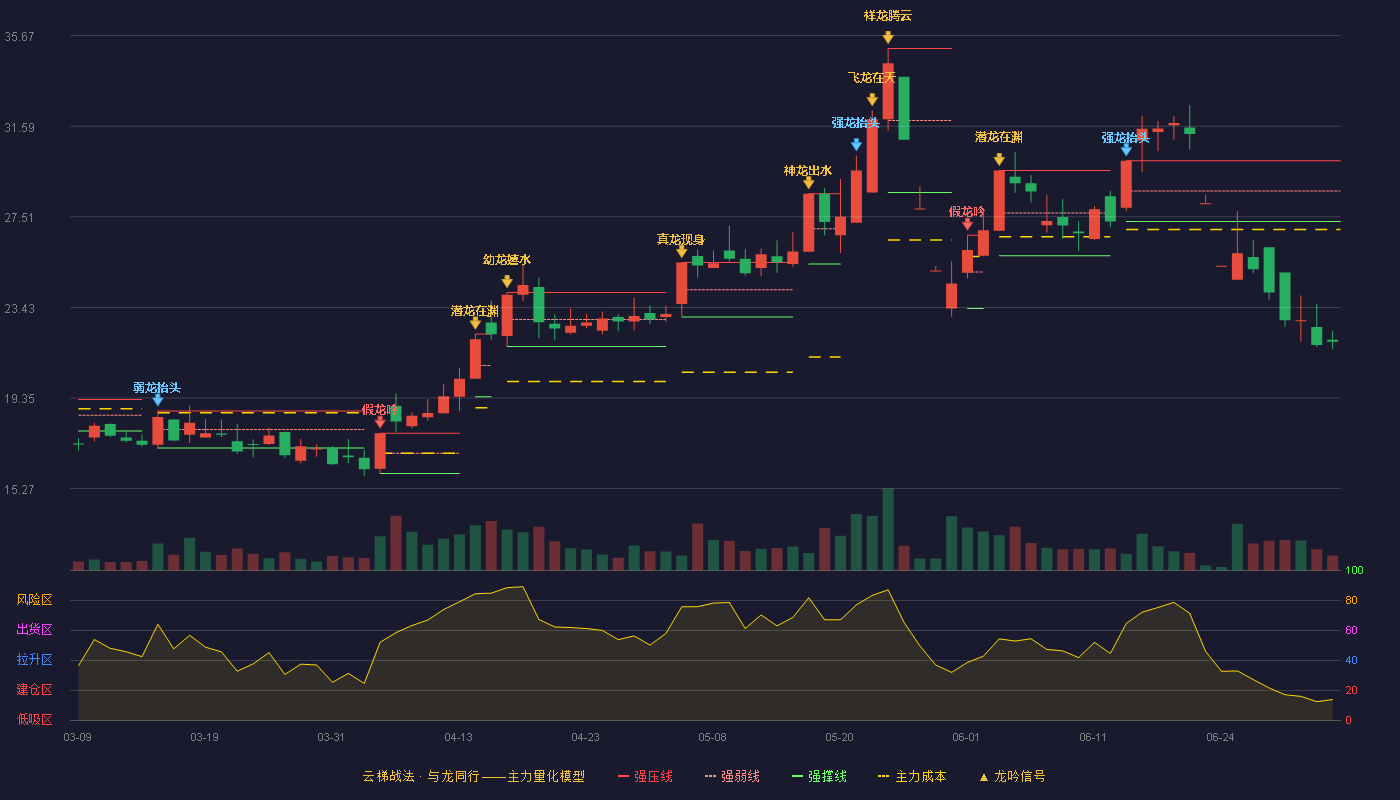Toggle the 强压线 legend entry
The image size is (1400, 800).
tap(646, 776)
